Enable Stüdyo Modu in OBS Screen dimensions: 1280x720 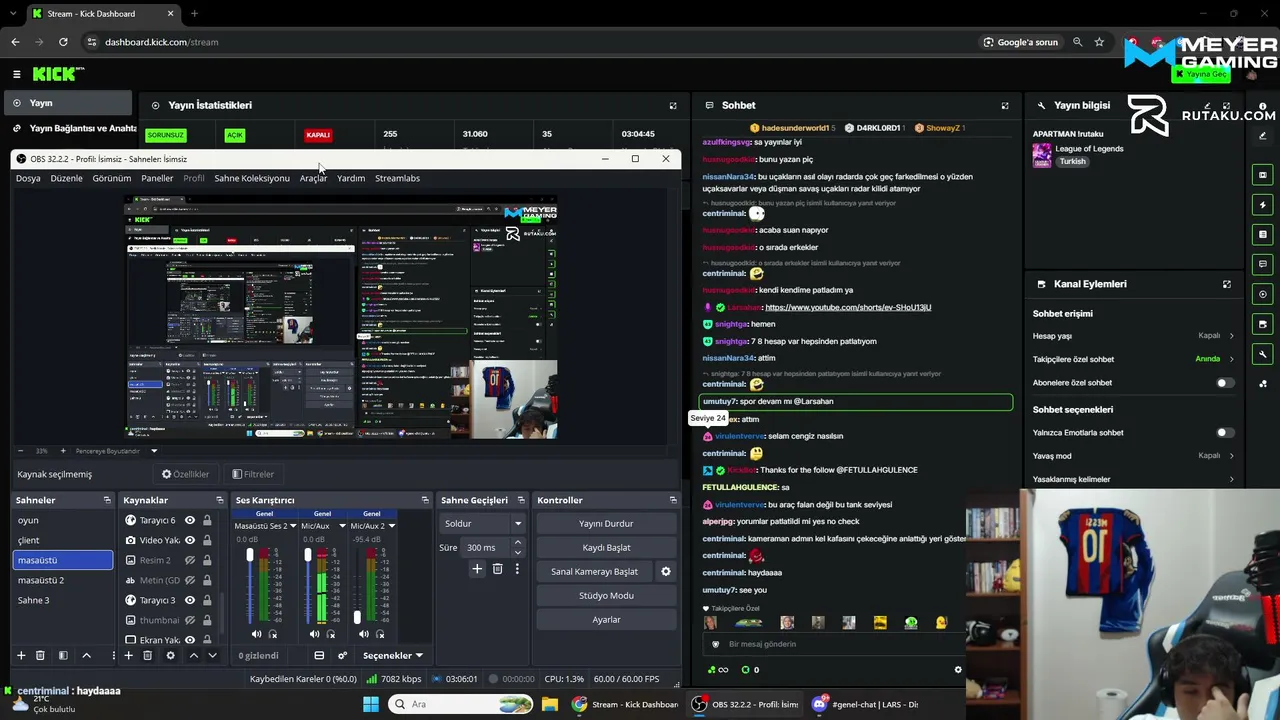pyautogui.click(x=606, y=595)
